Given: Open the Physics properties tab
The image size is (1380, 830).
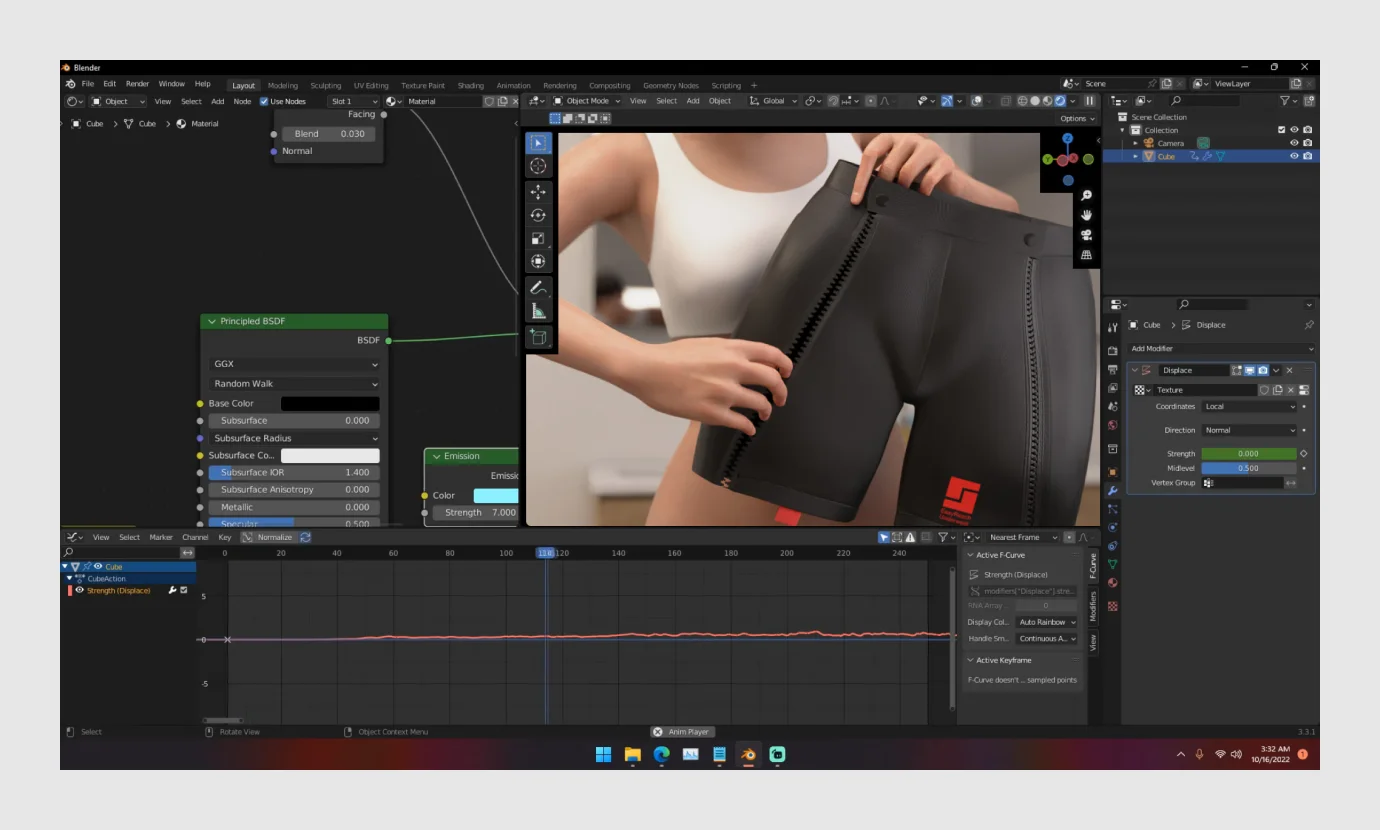Looking at the screenshot, I should 1112,527.
